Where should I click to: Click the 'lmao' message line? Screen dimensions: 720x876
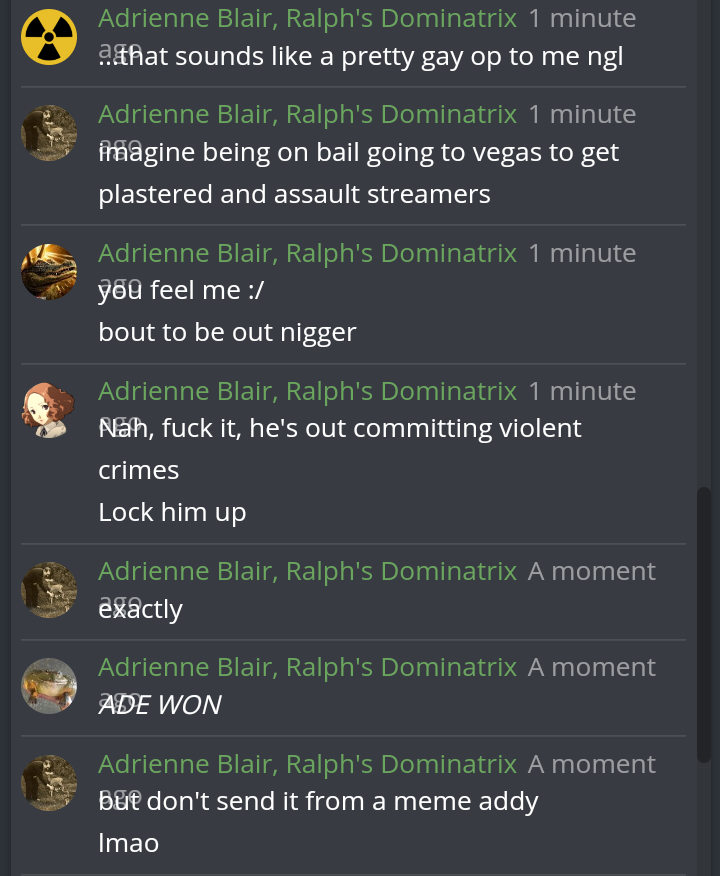point(128,843)
